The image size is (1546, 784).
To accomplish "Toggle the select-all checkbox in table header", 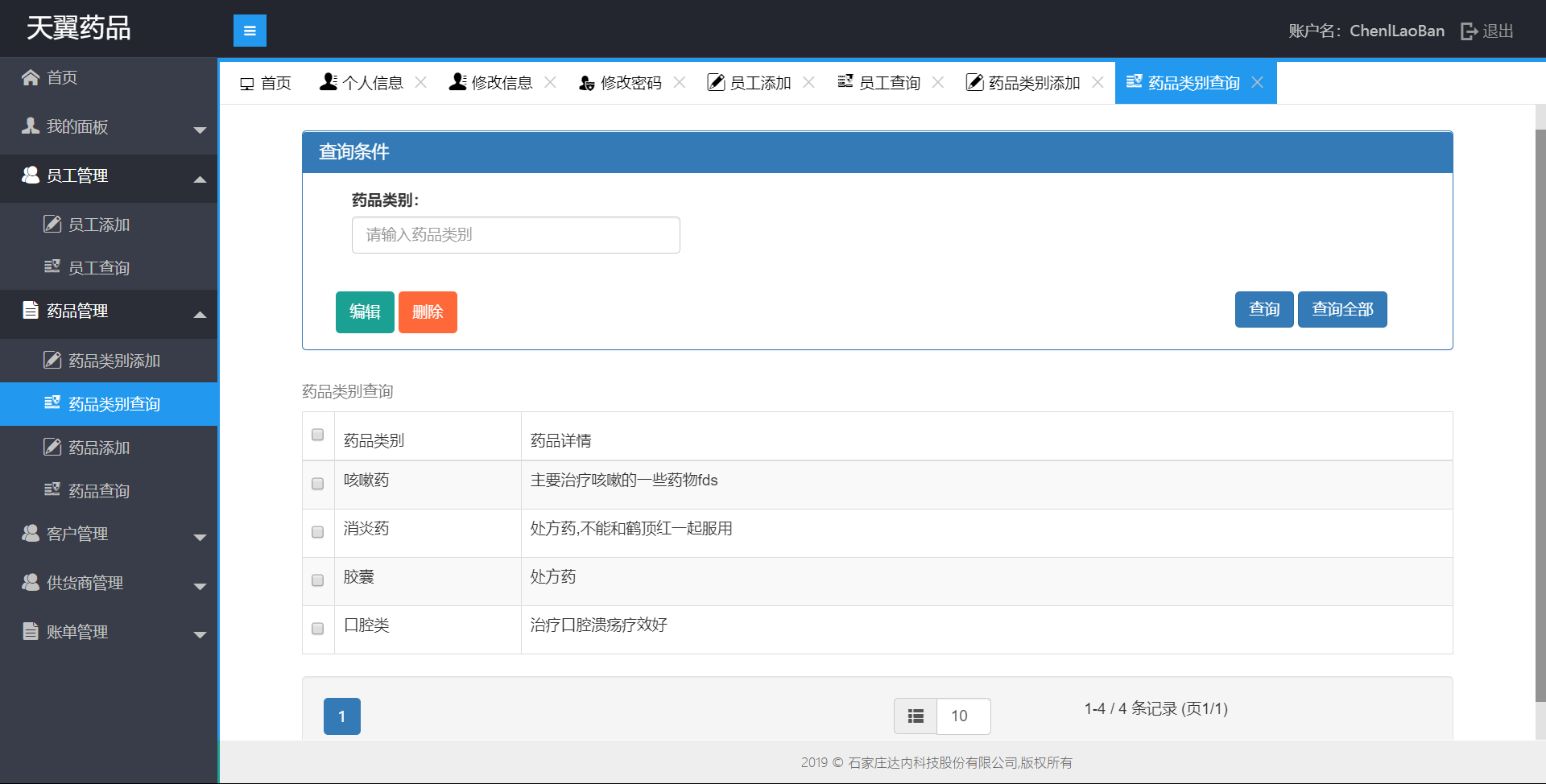I will pyautogui.click(x=318, y=435).
